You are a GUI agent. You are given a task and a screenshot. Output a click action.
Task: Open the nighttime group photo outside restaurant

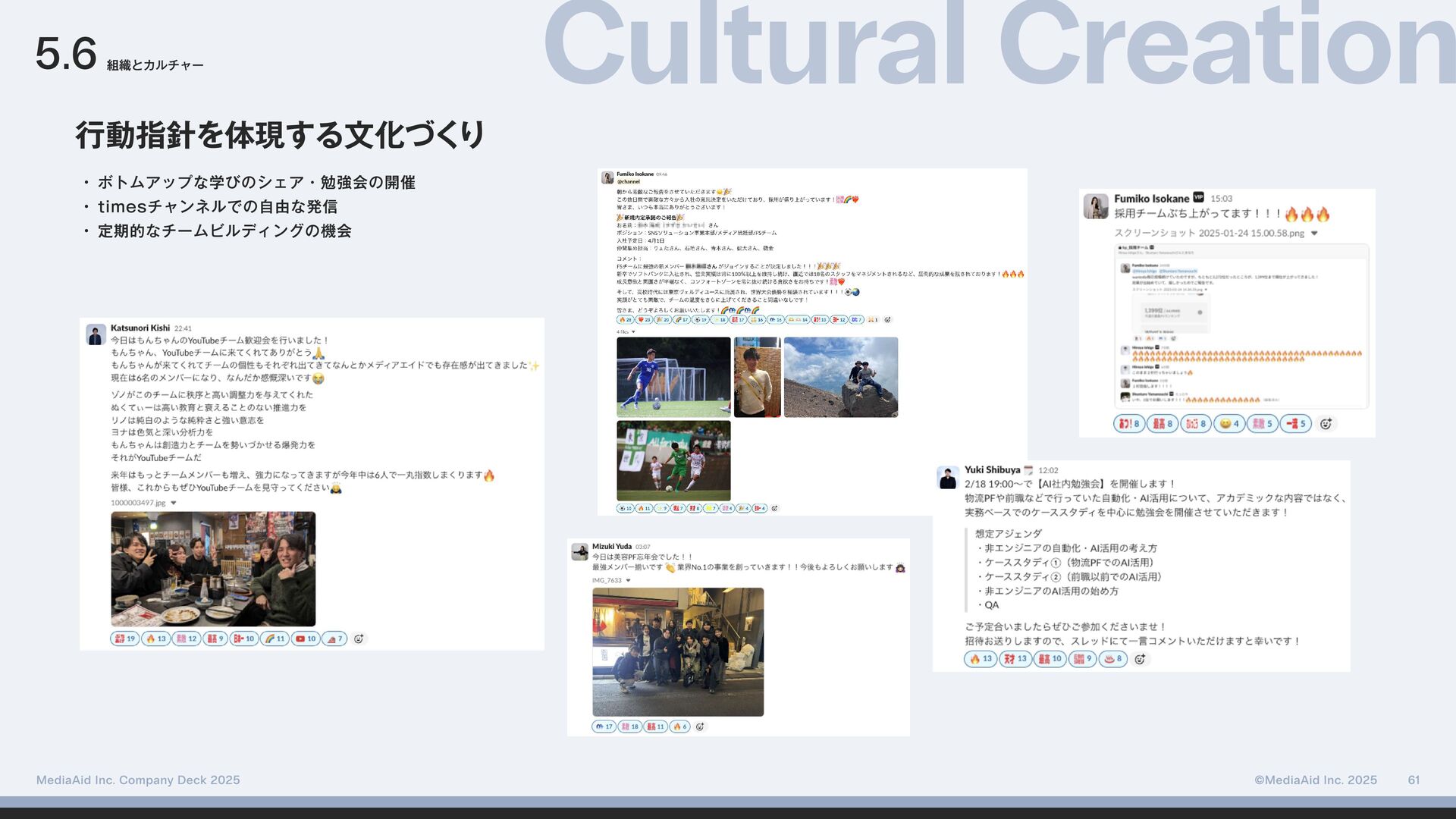coord(678,651)
